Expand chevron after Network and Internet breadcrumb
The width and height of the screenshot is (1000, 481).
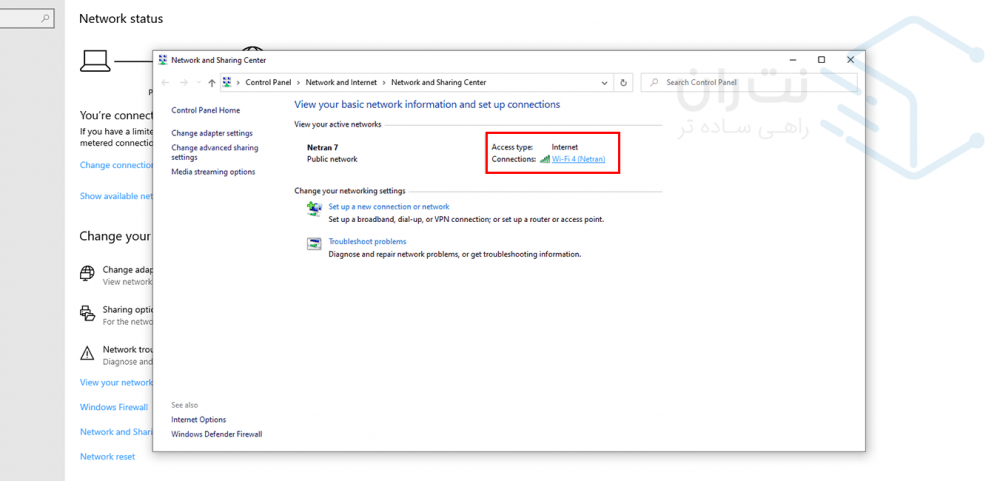coord(384,83)
